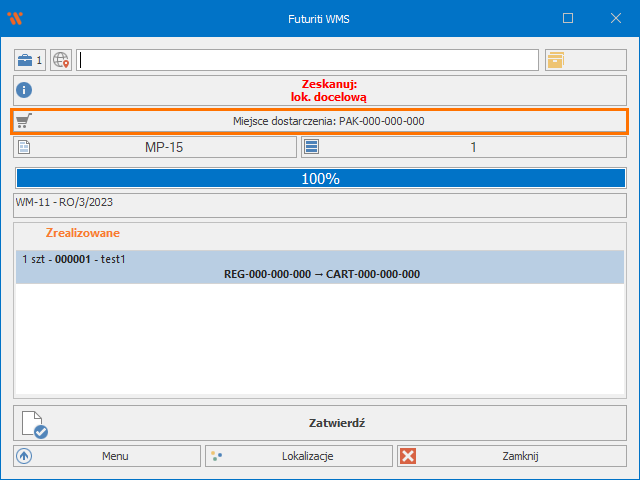Image resolution: width=640 pixels, height=480 pixels.
Task: Maximize the Futuriti WMS window
Action: click(568, 18)
